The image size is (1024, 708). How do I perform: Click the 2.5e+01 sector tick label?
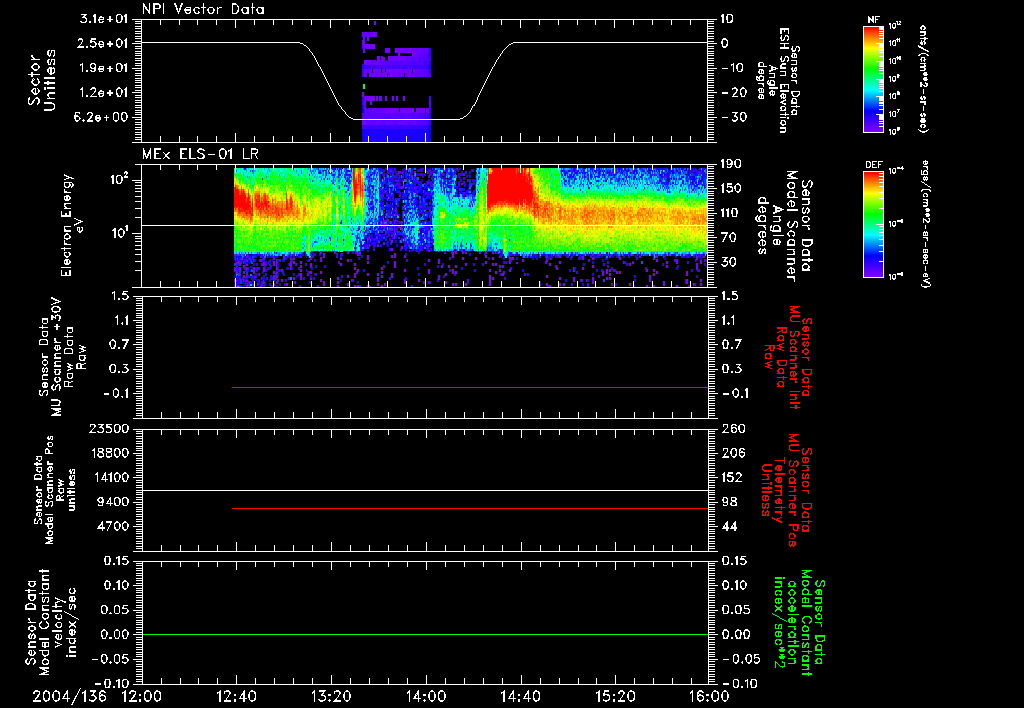tap(104, 43)
